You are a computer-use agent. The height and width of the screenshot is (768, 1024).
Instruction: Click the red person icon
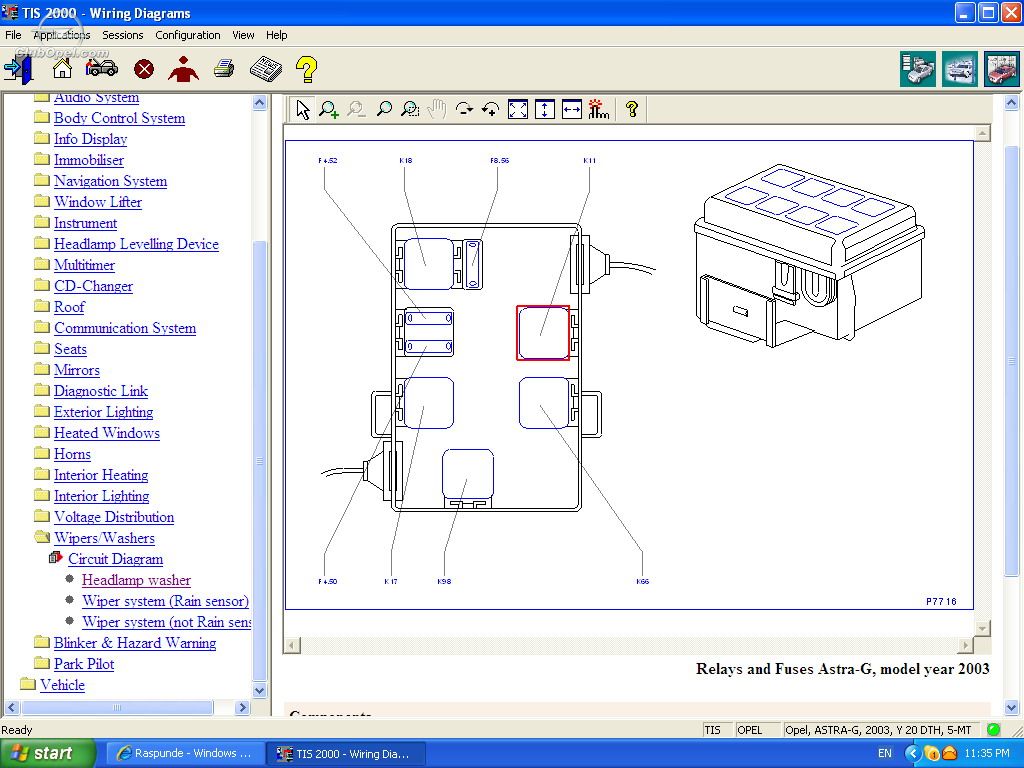tap(184, 69)
